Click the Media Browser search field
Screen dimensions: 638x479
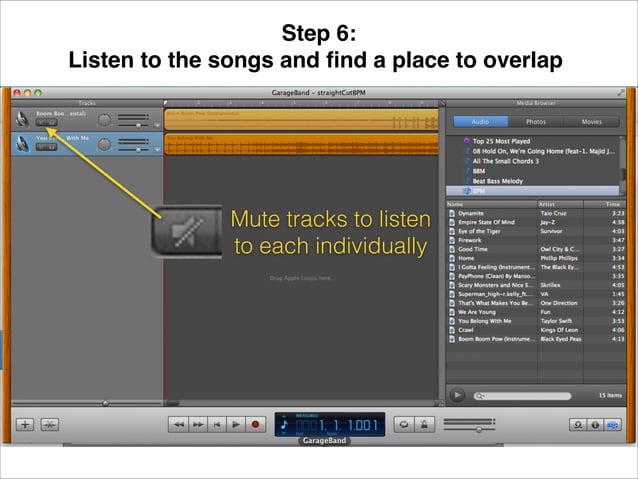click(522, 396)
